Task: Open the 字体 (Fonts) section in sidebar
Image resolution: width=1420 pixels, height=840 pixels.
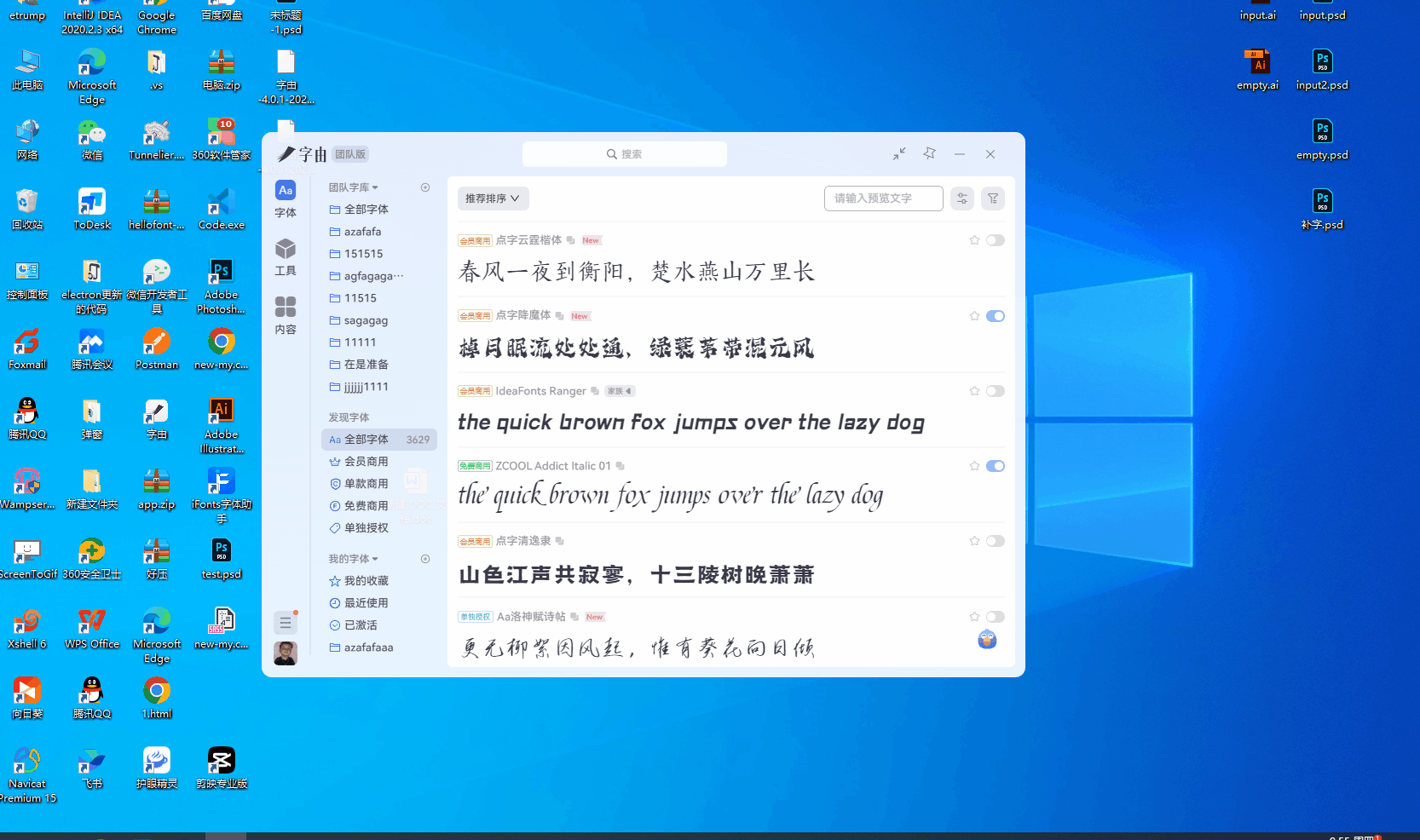Action: 286,199
